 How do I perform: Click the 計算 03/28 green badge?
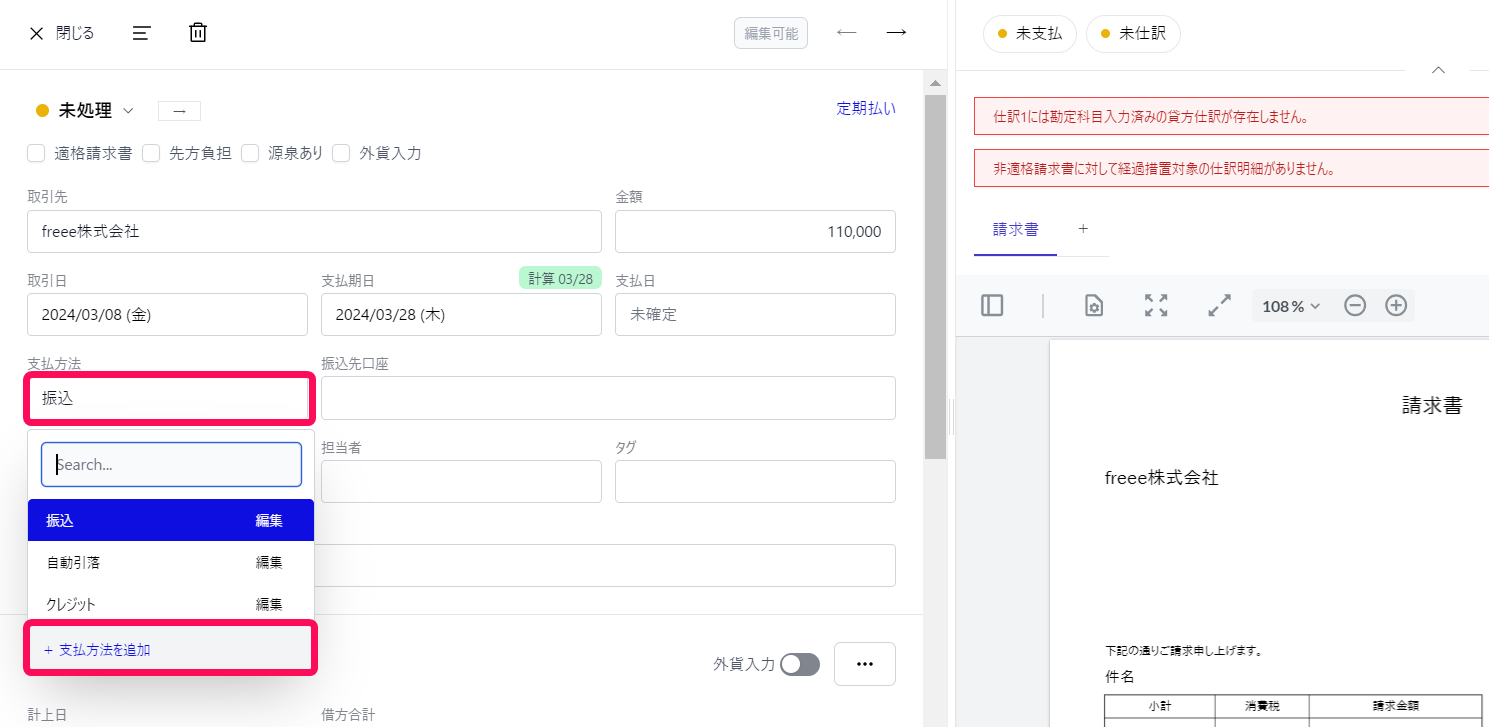pyautogui.click(x=560, y=278)
